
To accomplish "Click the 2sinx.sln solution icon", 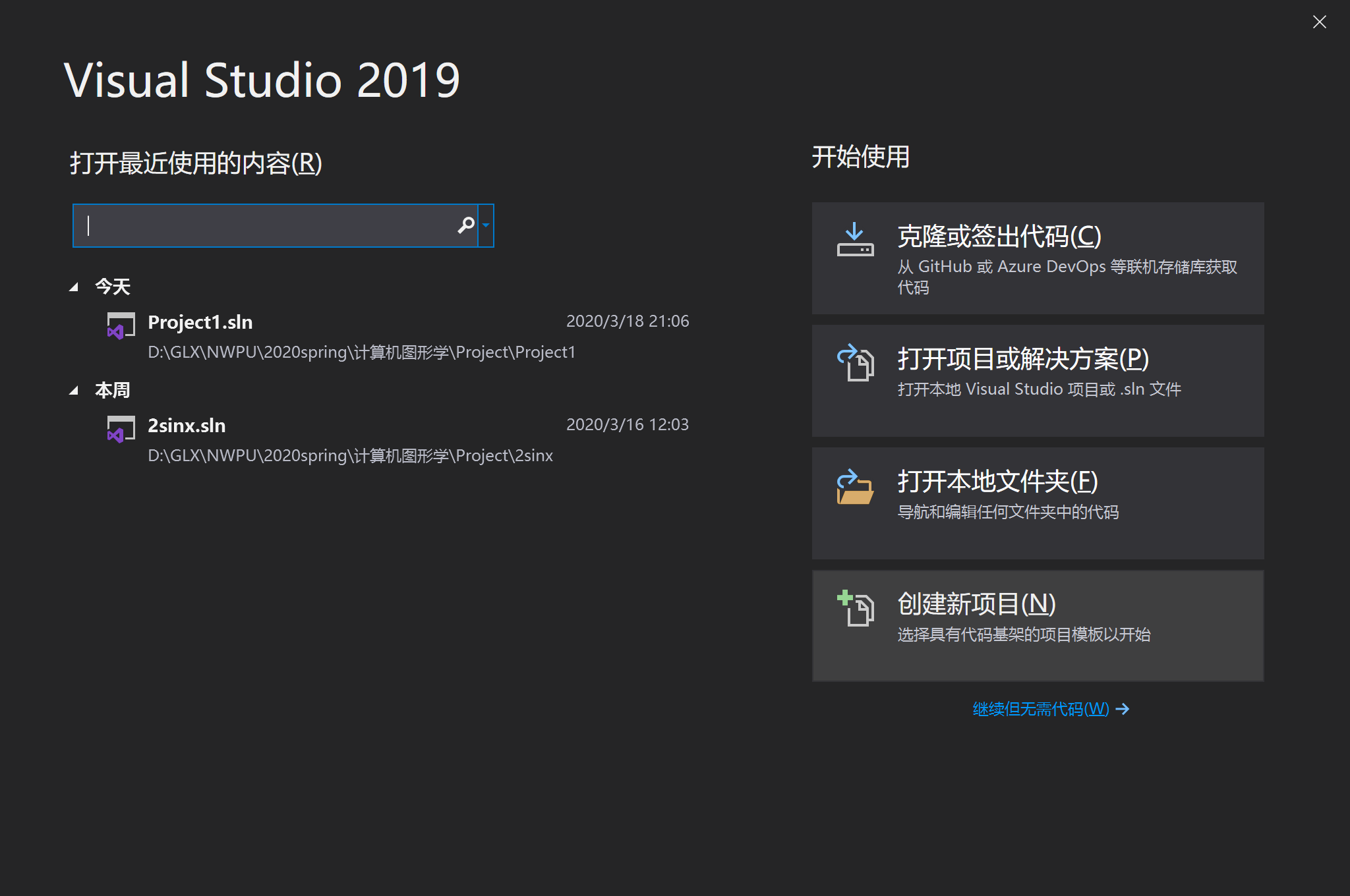I will tap(121, 429).
